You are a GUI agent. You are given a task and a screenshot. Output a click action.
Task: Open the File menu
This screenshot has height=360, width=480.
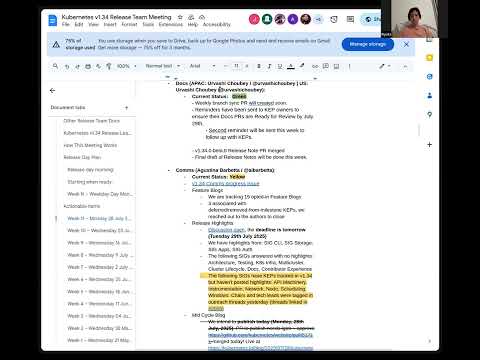pos(66,24)
